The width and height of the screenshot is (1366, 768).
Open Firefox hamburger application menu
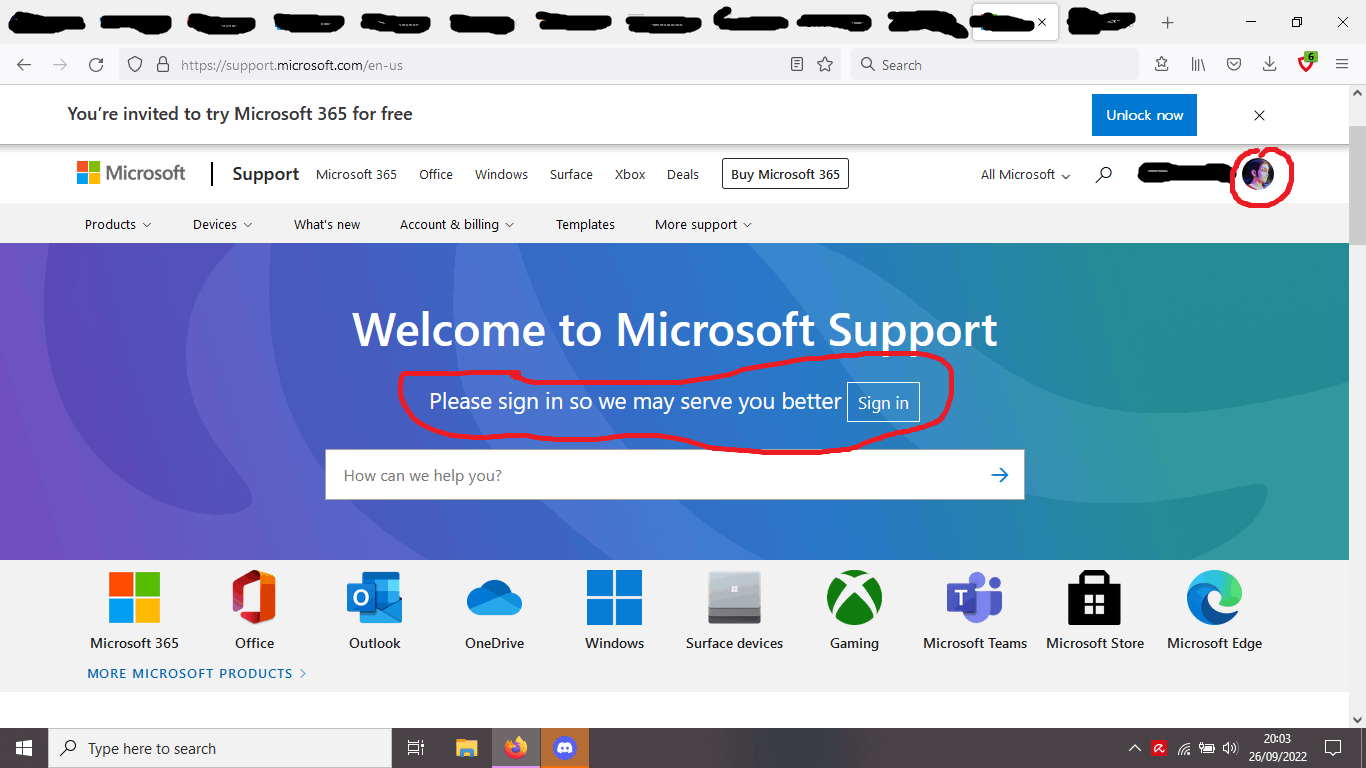coord(1342,65)
